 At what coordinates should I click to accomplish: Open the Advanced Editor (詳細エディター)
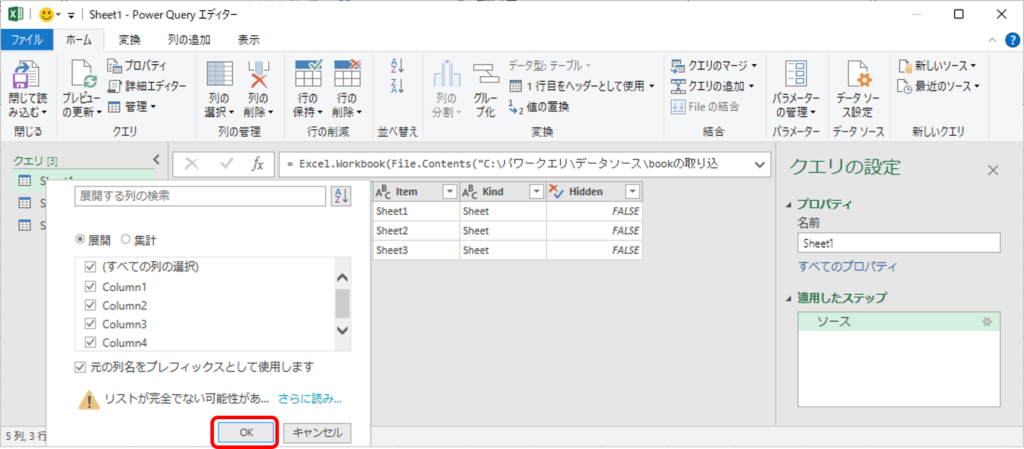point(146,85)
